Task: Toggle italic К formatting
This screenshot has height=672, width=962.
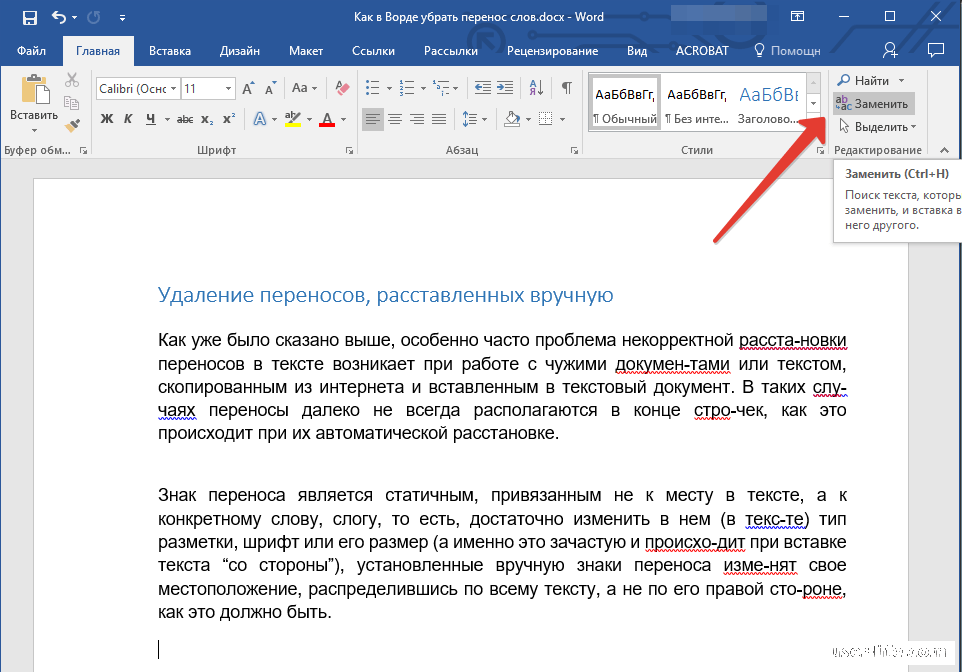Action: (x=128, y=119)
